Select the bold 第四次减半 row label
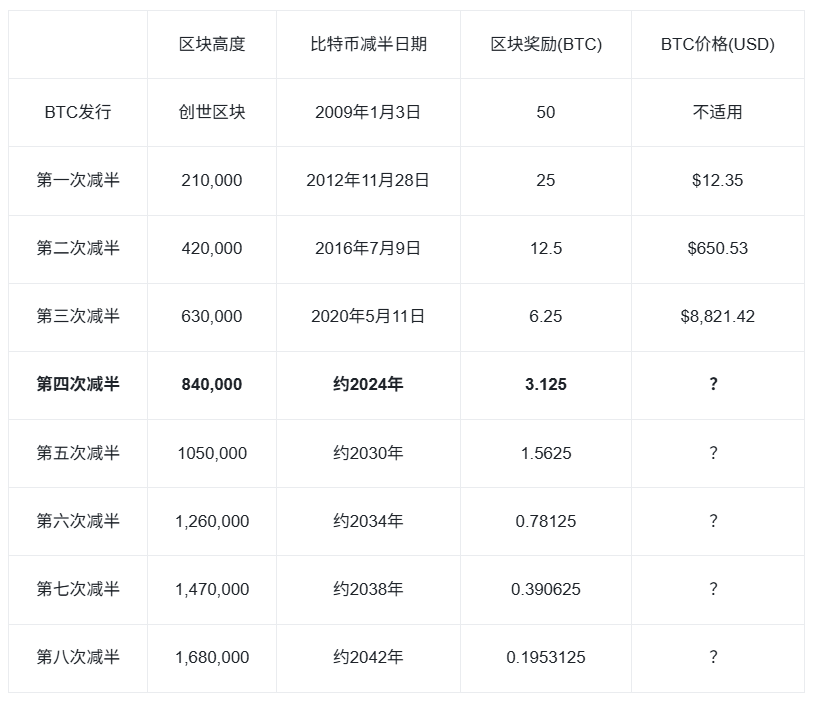816x705 pixels. click(78, 384)
